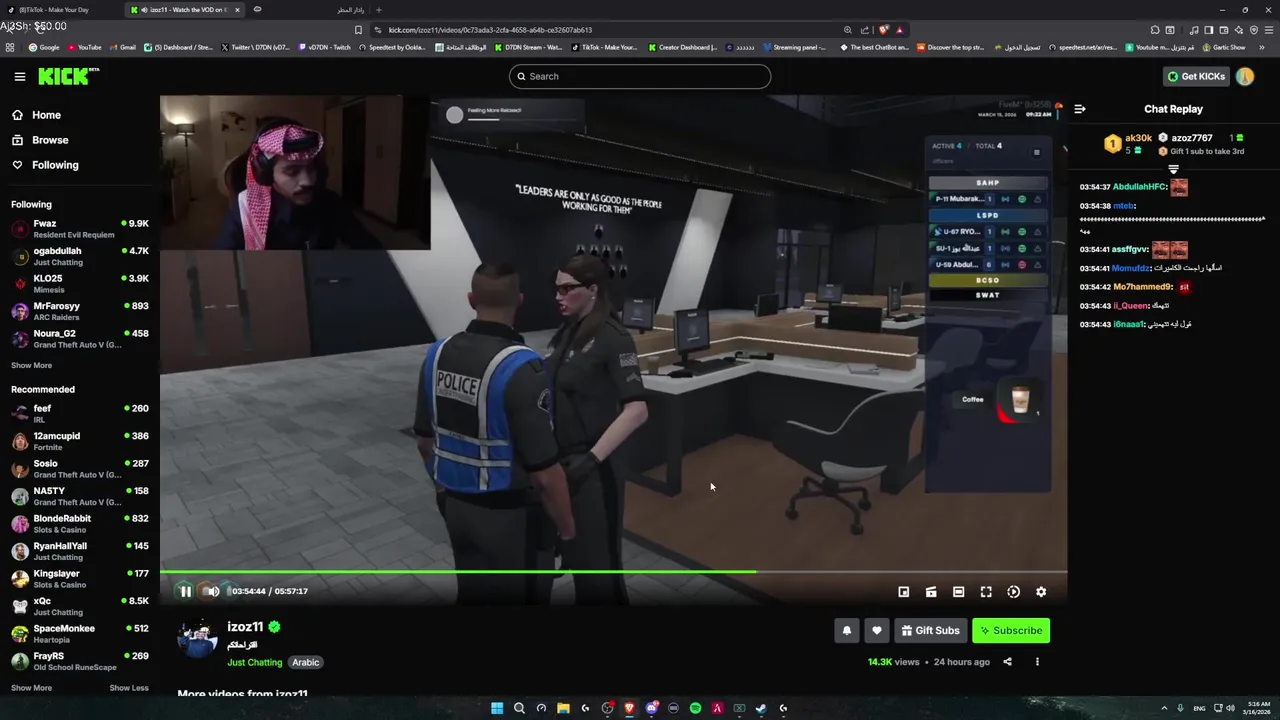Open xQc recommended channel
Screen dimensions: 1280x720
[80, 606]
